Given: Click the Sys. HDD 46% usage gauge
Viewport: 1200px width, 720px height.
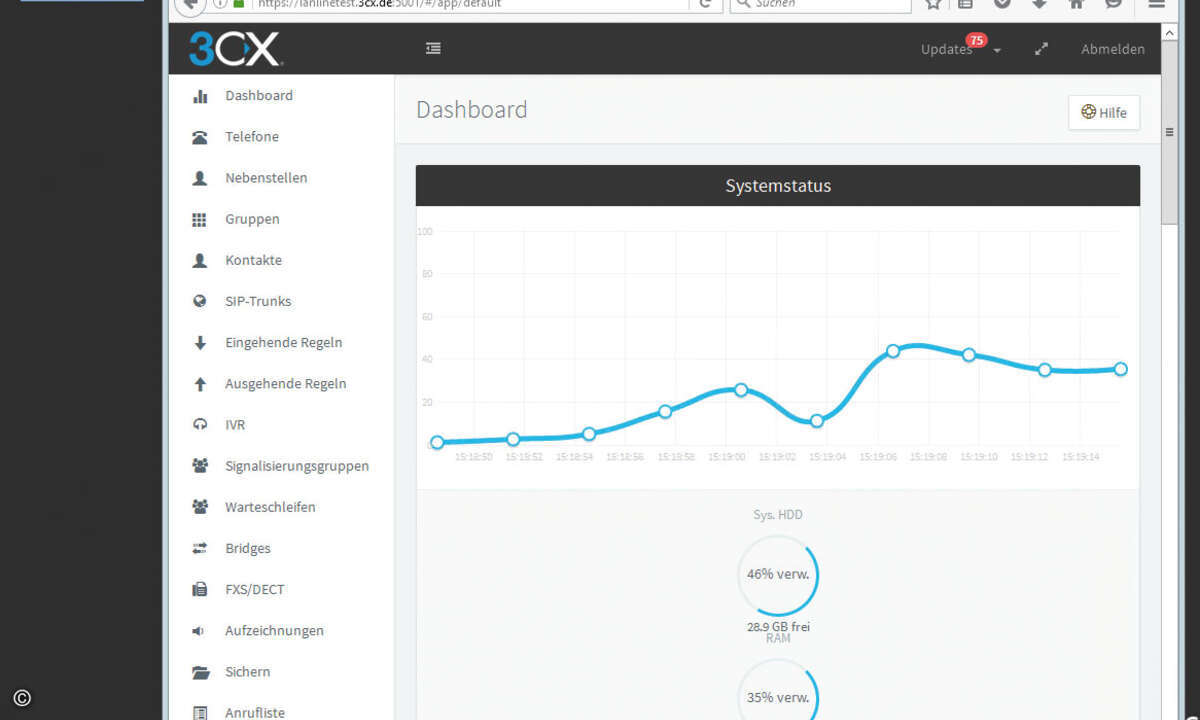Looking at the screenshot, I should [778, 575].
